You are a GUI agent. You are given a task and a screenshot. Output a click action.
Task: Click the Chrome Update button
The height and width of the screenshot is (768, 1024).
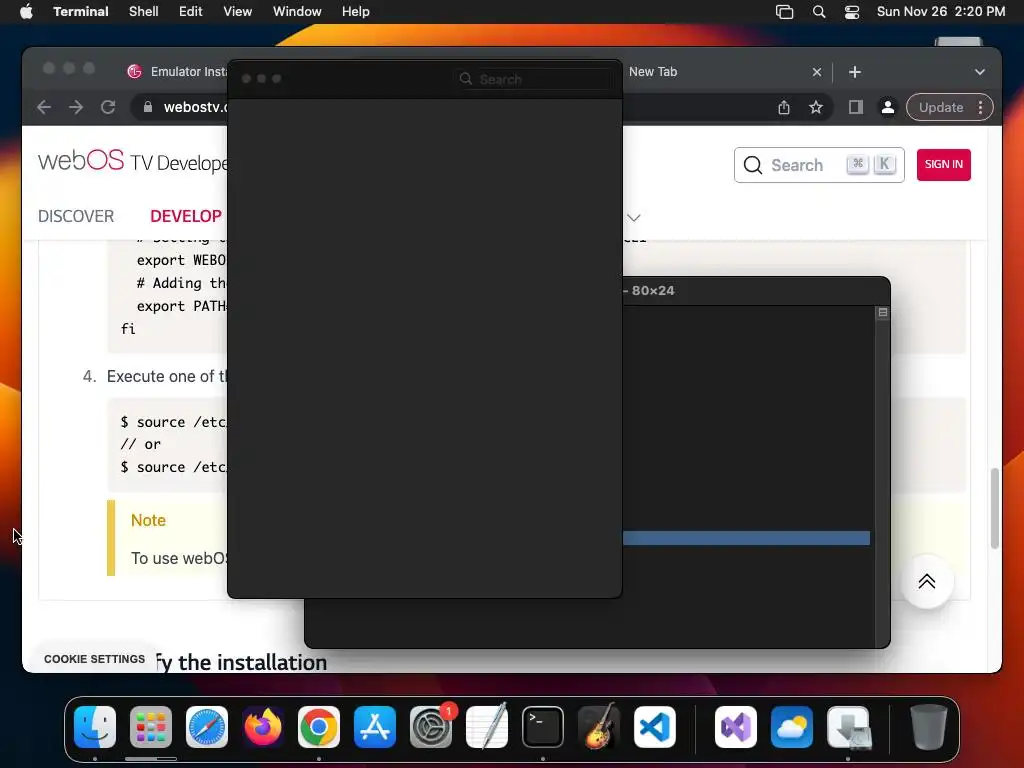(x=941, y=107)
